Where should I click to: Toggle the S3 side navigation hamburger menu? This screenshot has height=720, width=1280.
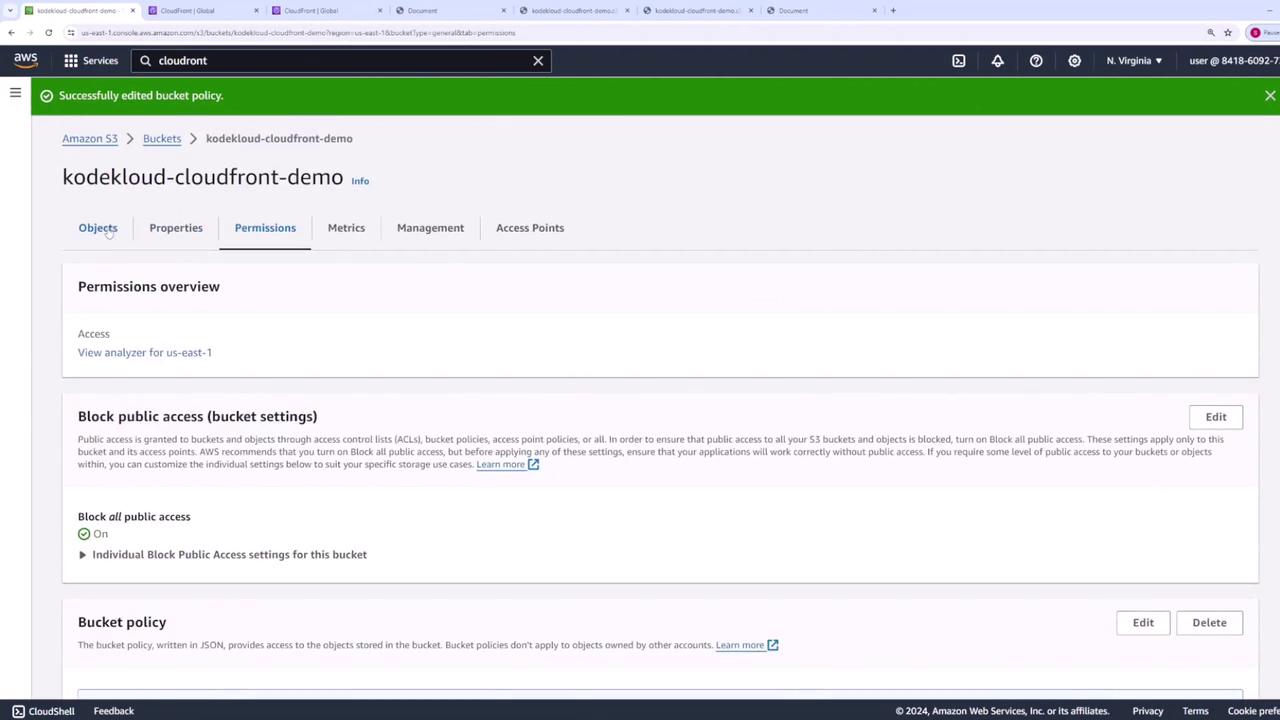[15, 93]
